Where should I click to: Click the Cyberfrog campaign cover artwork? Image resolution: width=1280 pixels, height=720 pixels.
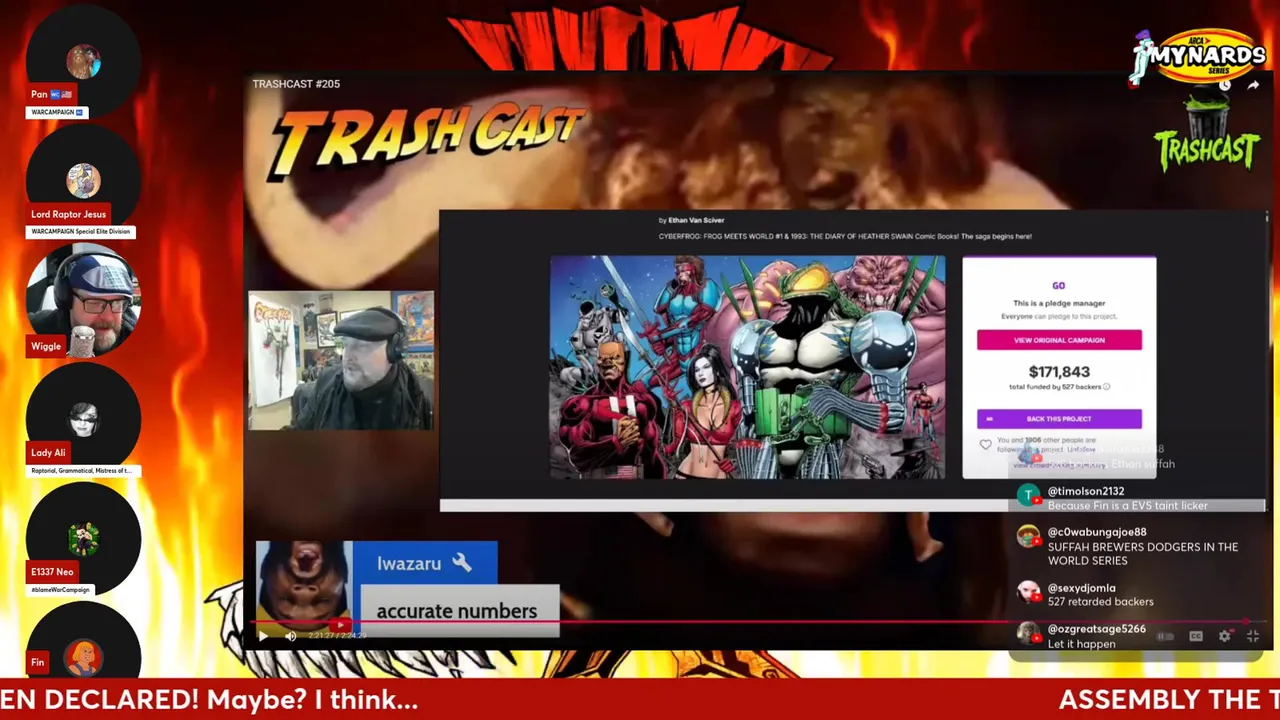pyautogui.click(x=747, y=367)
